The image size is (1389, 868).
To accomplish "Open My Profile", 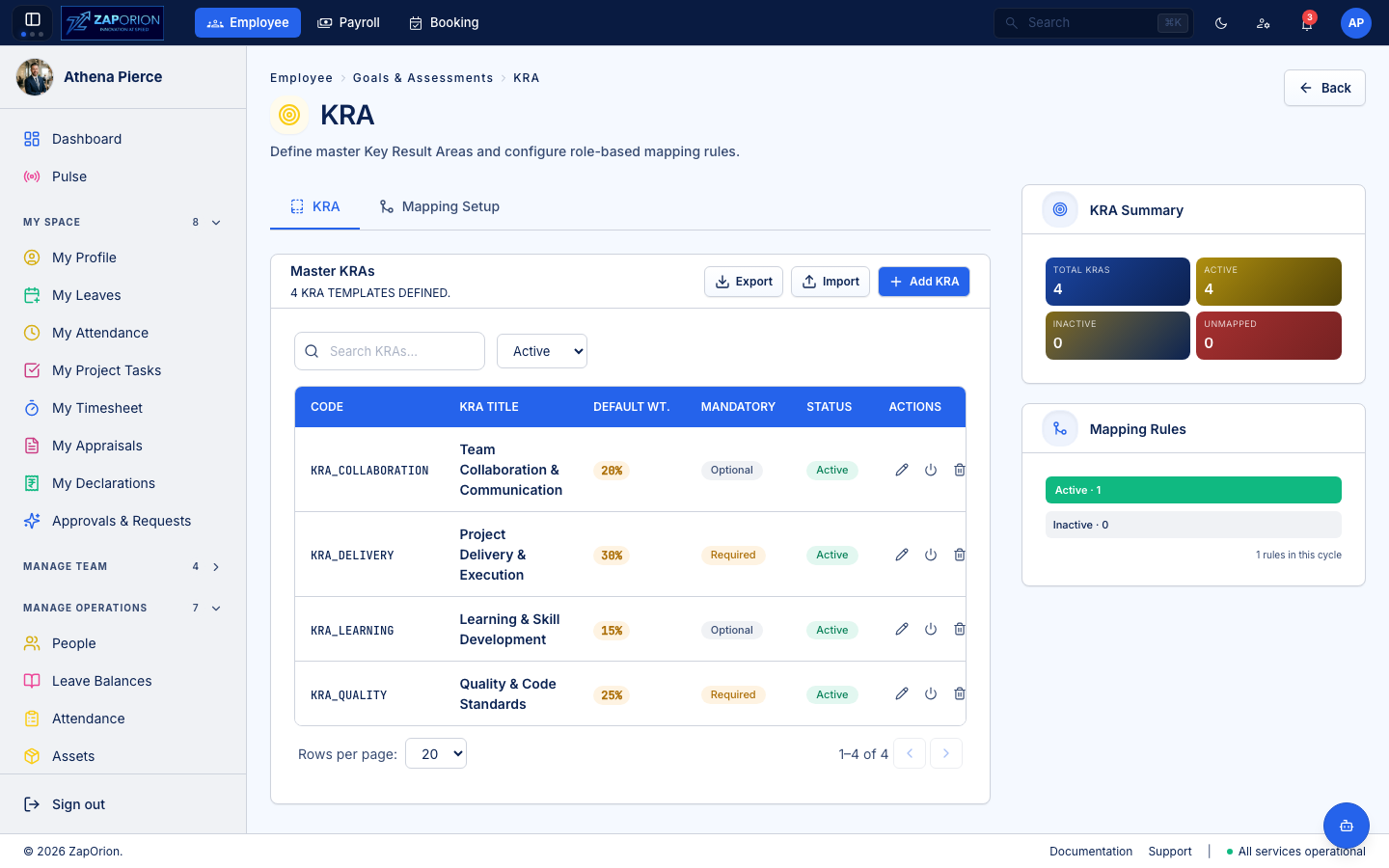I will tap(123, 258).
